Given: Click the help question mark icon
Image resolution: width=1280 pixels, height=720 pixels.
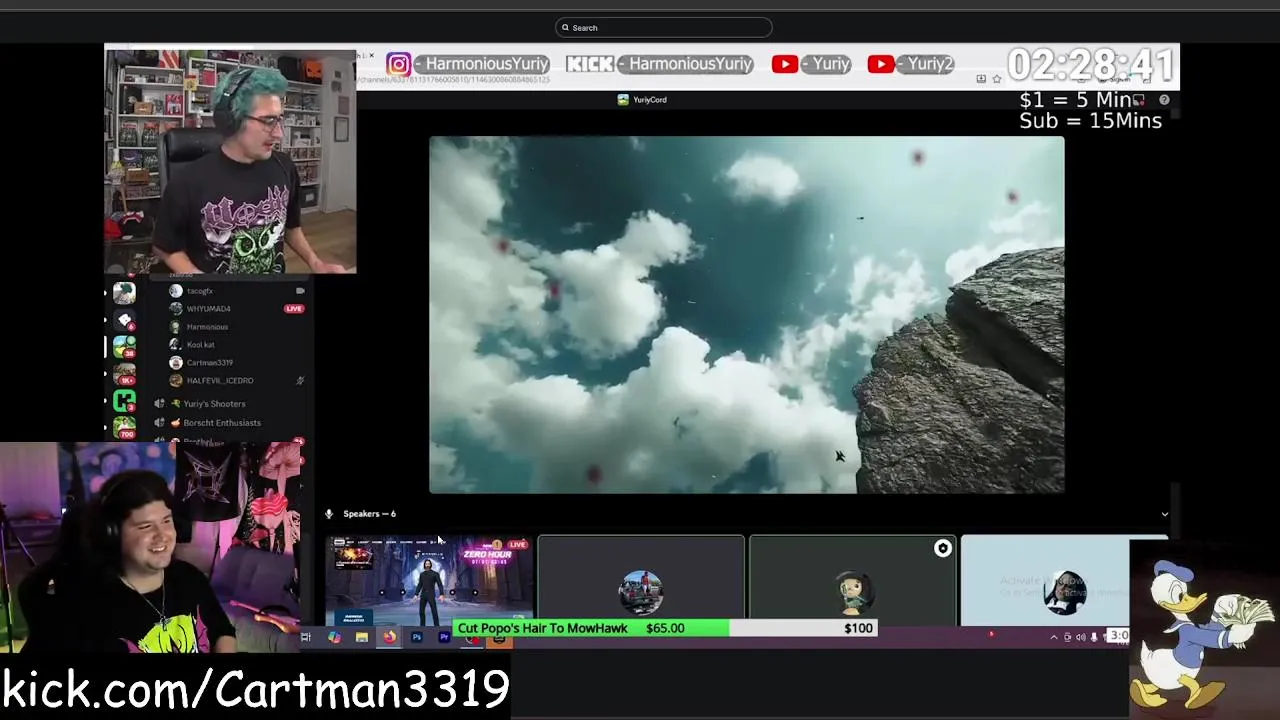Looking at the screenshot, I should tap(1164, 100).
